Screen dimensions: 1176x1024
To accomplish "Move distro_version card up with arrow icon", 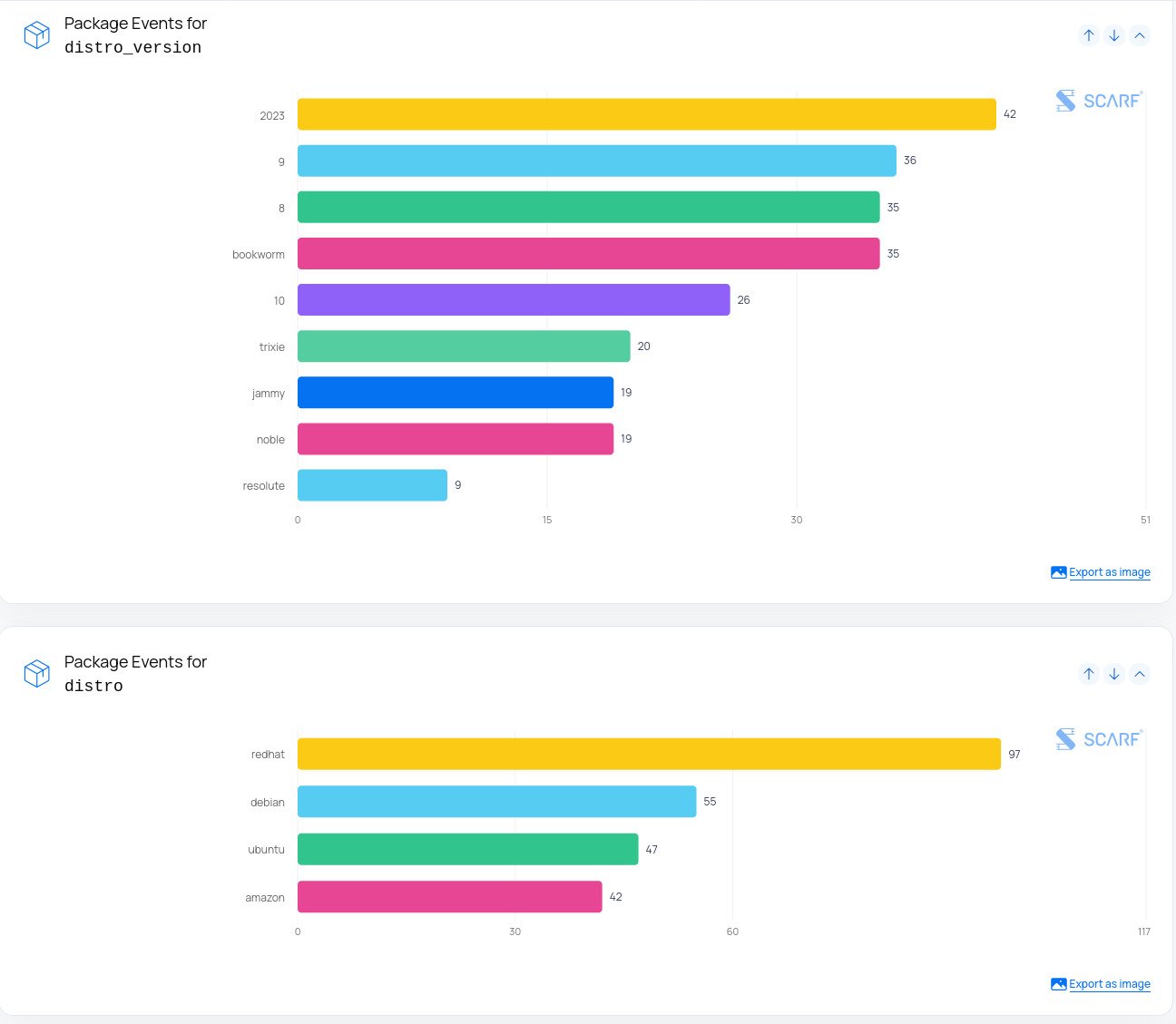I will [1089, 35].
